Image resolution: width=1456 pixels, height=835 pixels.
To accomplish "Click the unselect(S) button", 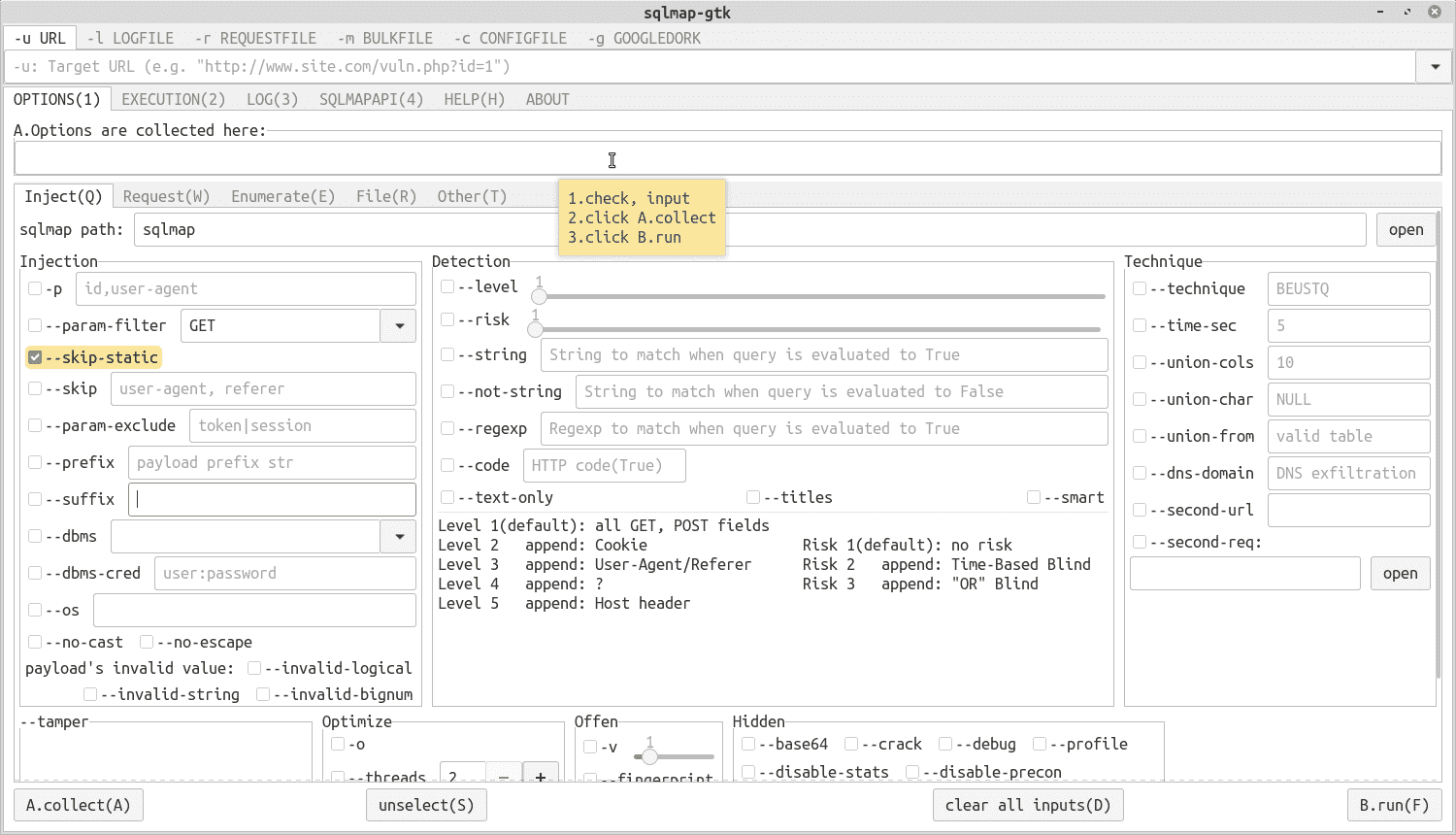I will click(426, 805).
